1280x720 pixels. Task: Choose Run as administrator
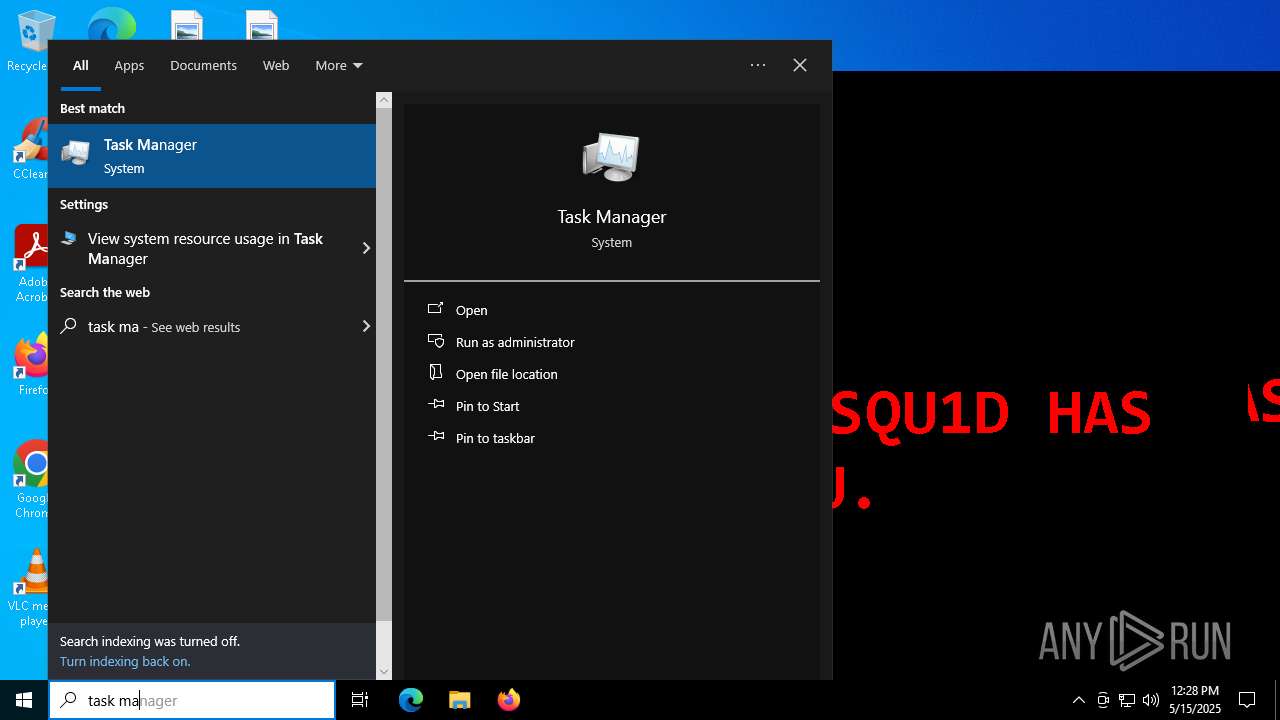coord(515,342)
